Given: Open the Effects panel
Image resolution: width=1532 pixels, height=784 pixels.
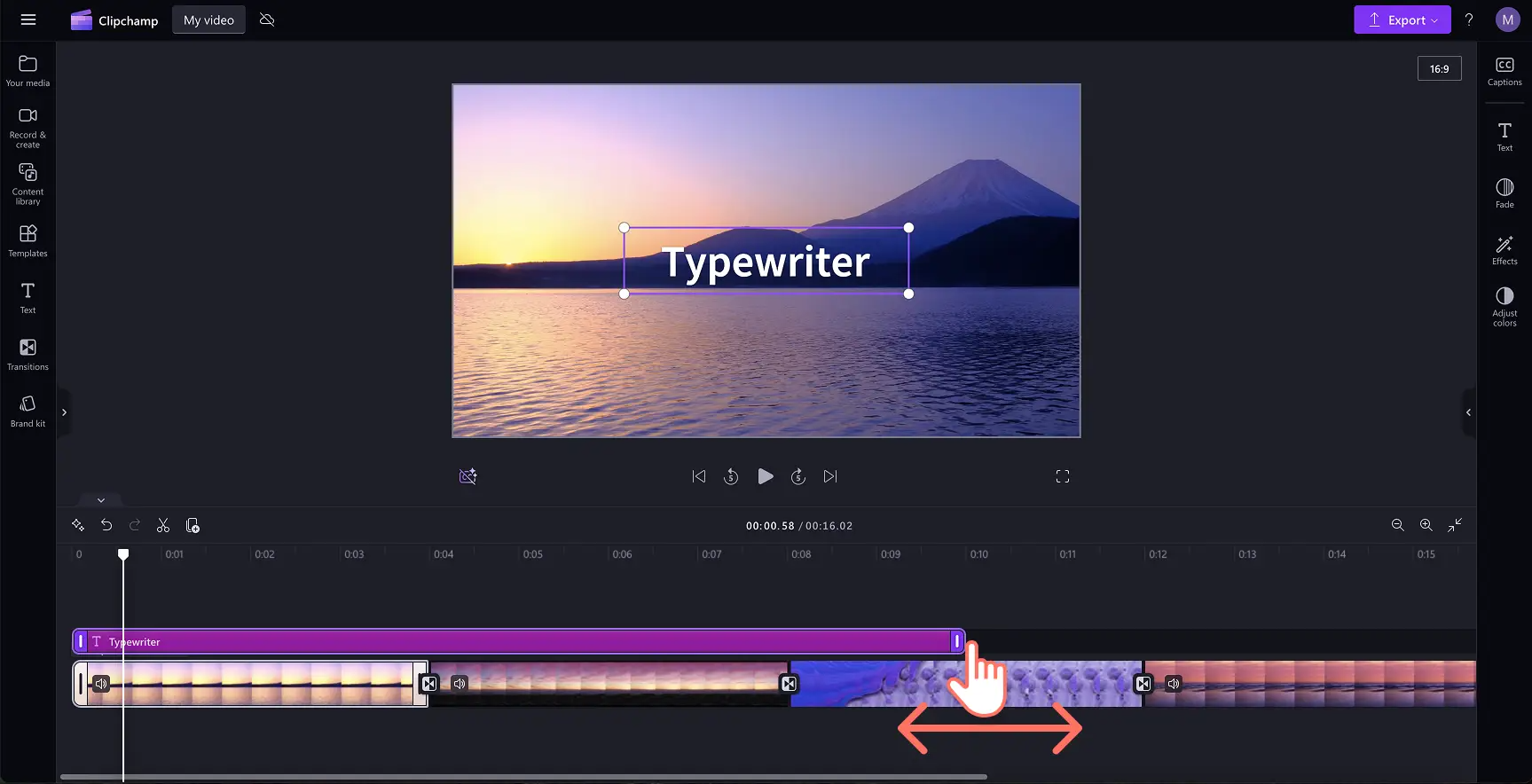Looking at the screenshot, I should point(1505,250).
